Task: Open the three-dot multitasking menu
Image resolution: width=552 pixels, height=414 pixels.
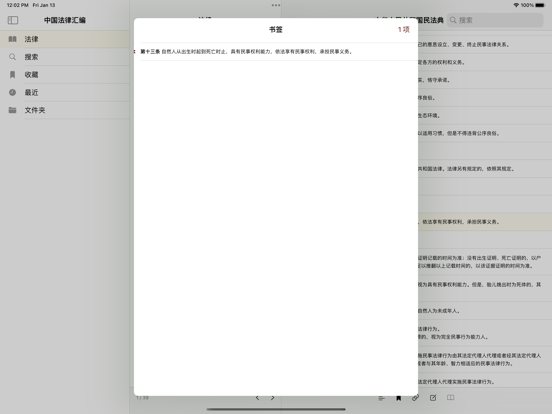Action: 276,5
